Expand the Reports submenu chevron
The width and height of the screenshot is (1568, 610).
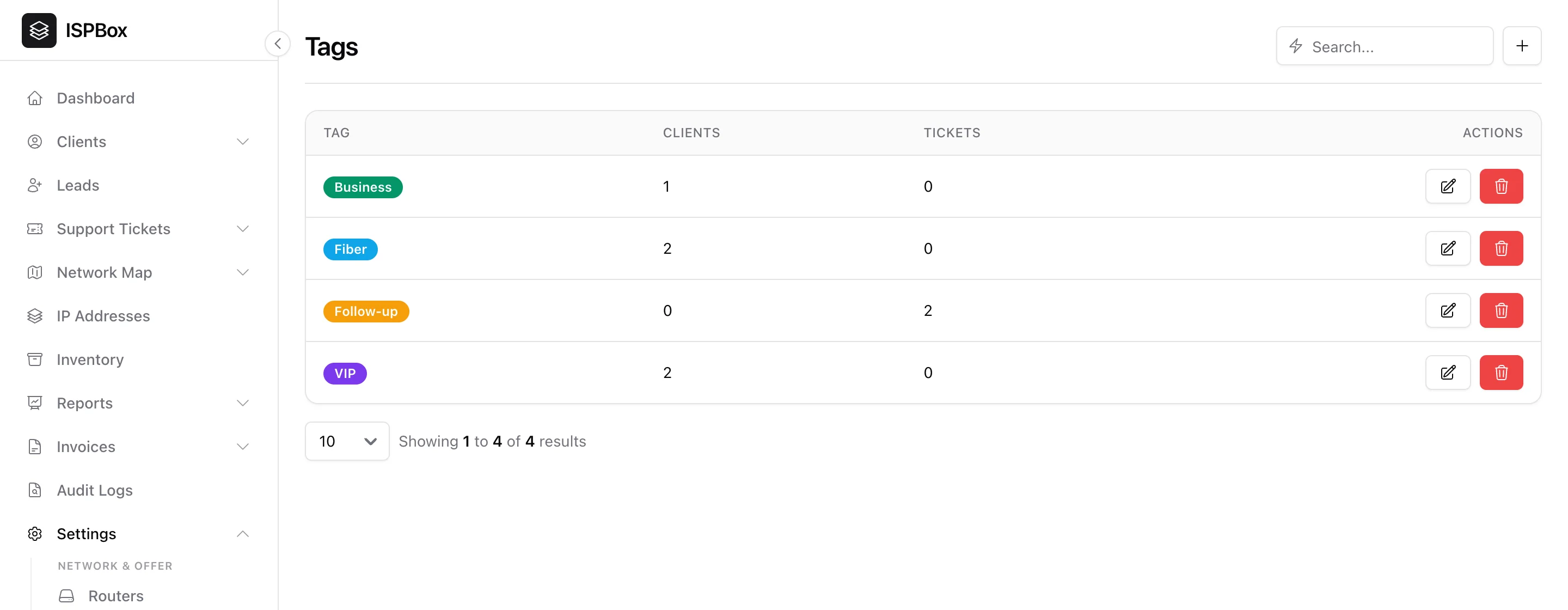pyautogui.click(x=243, y=403)
